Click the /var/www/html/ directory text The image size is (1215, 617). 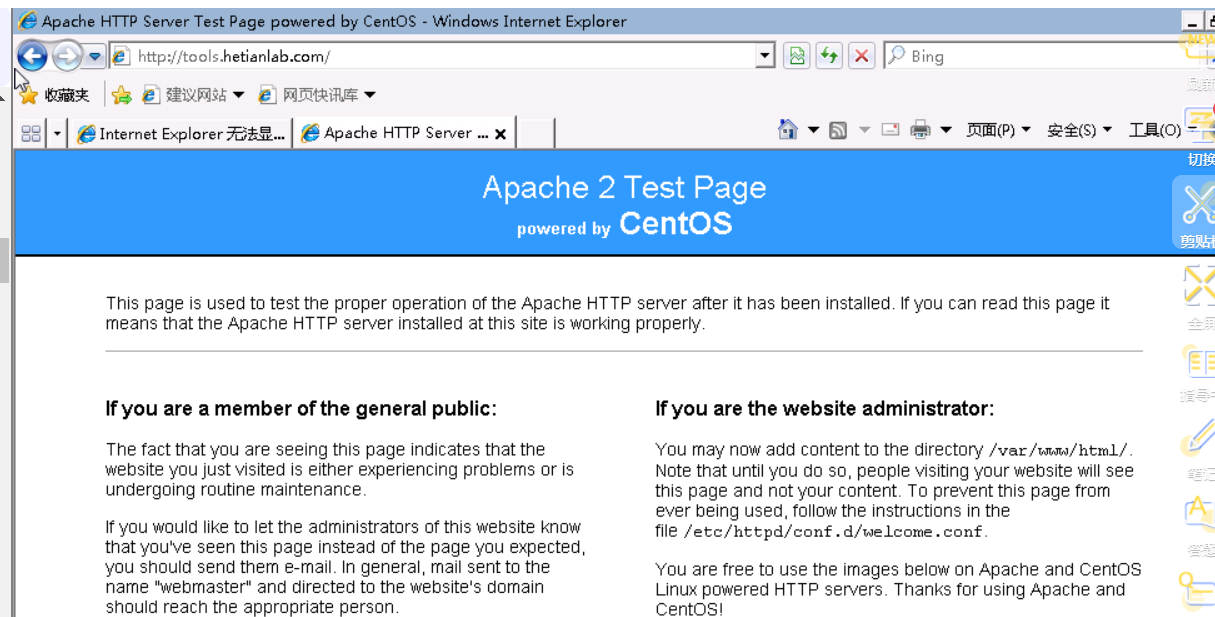tap(1059, 450)
